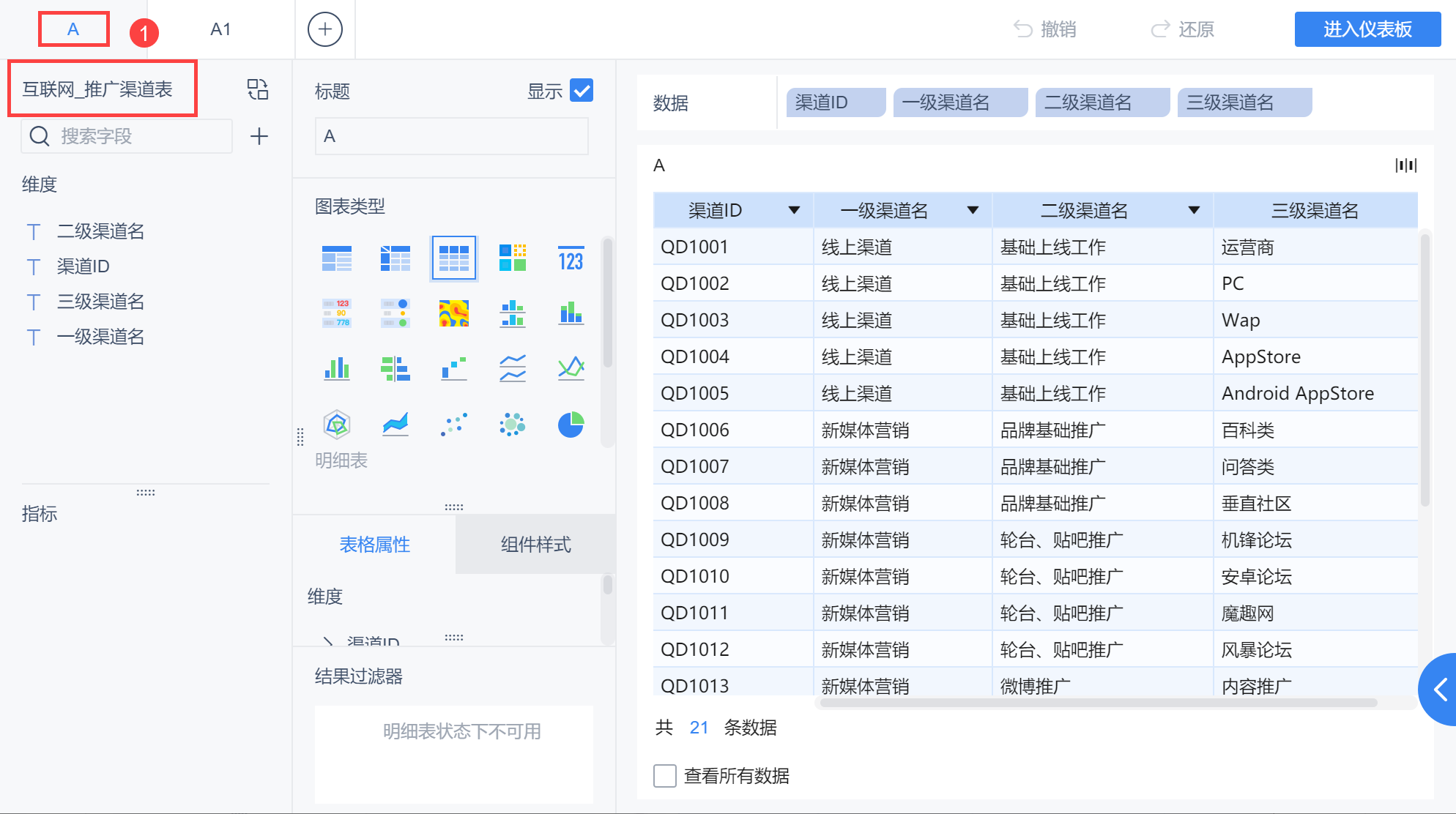Click the column width adjust icon above the table
This screenshot has height=814, width=1456.
pyautogui.click(x=1405, y=165)
